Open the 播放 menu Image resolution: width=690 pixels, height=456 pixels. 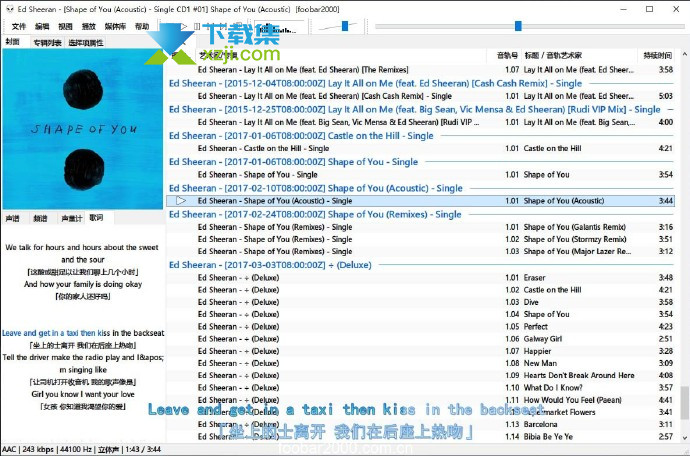[88, 26]
